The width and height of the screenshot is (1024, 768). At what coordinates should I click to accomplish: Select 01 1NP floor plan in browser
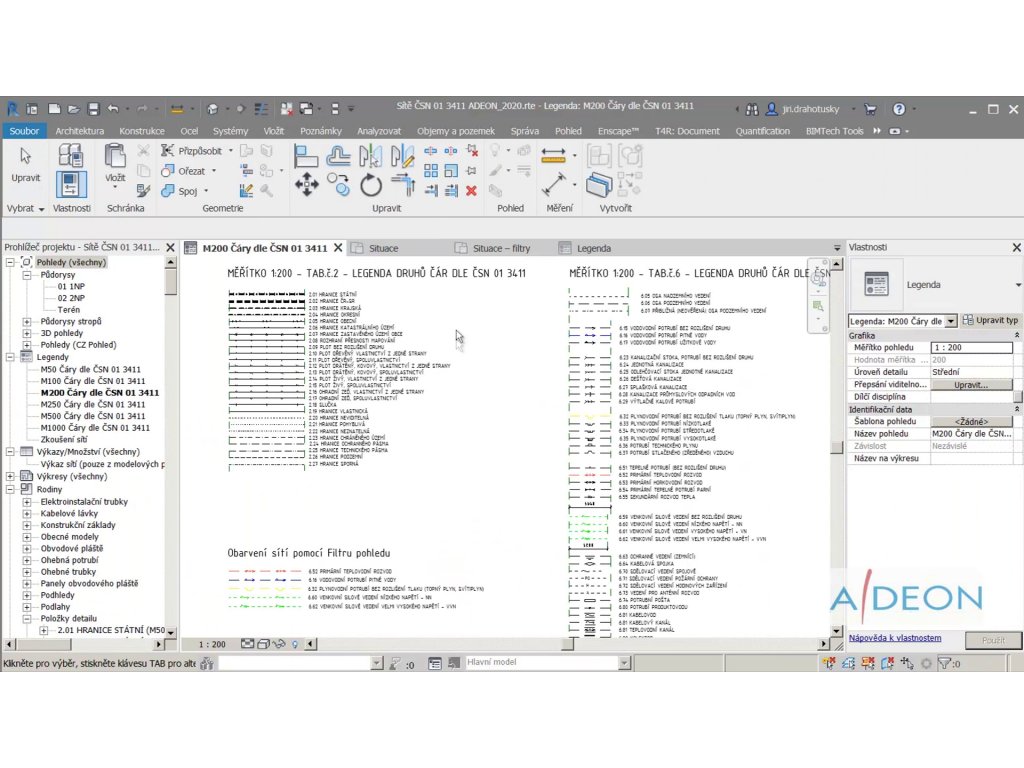pos(71,286)
